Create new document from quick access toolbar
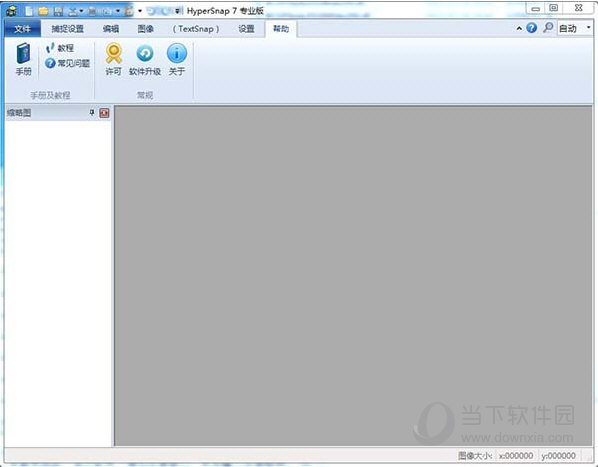This screenshot has height=467, width=598. pyautogui.click(x=30, y=11)
